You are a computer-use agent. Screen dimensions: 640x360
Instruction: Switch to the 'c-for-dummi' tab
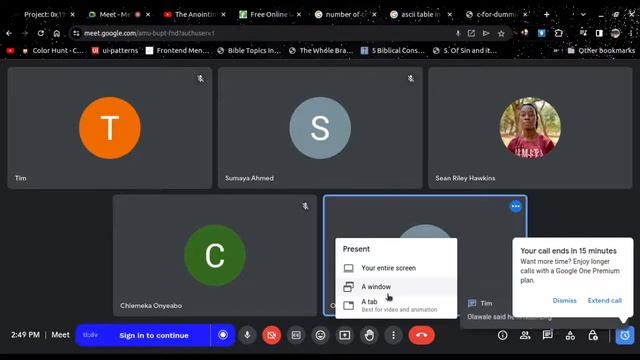pos(496,14)
